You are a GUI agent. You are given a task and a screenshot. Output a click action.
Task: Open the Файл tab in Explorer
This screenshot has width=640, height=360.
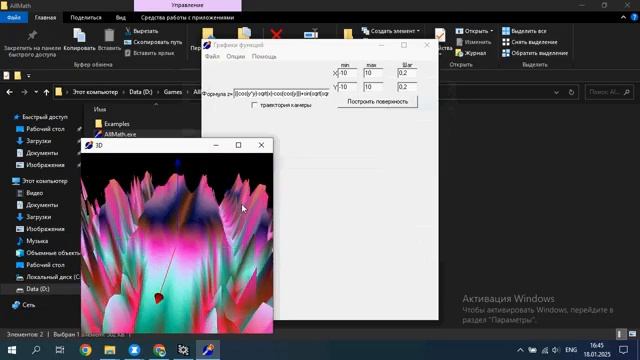click(13, 18)
